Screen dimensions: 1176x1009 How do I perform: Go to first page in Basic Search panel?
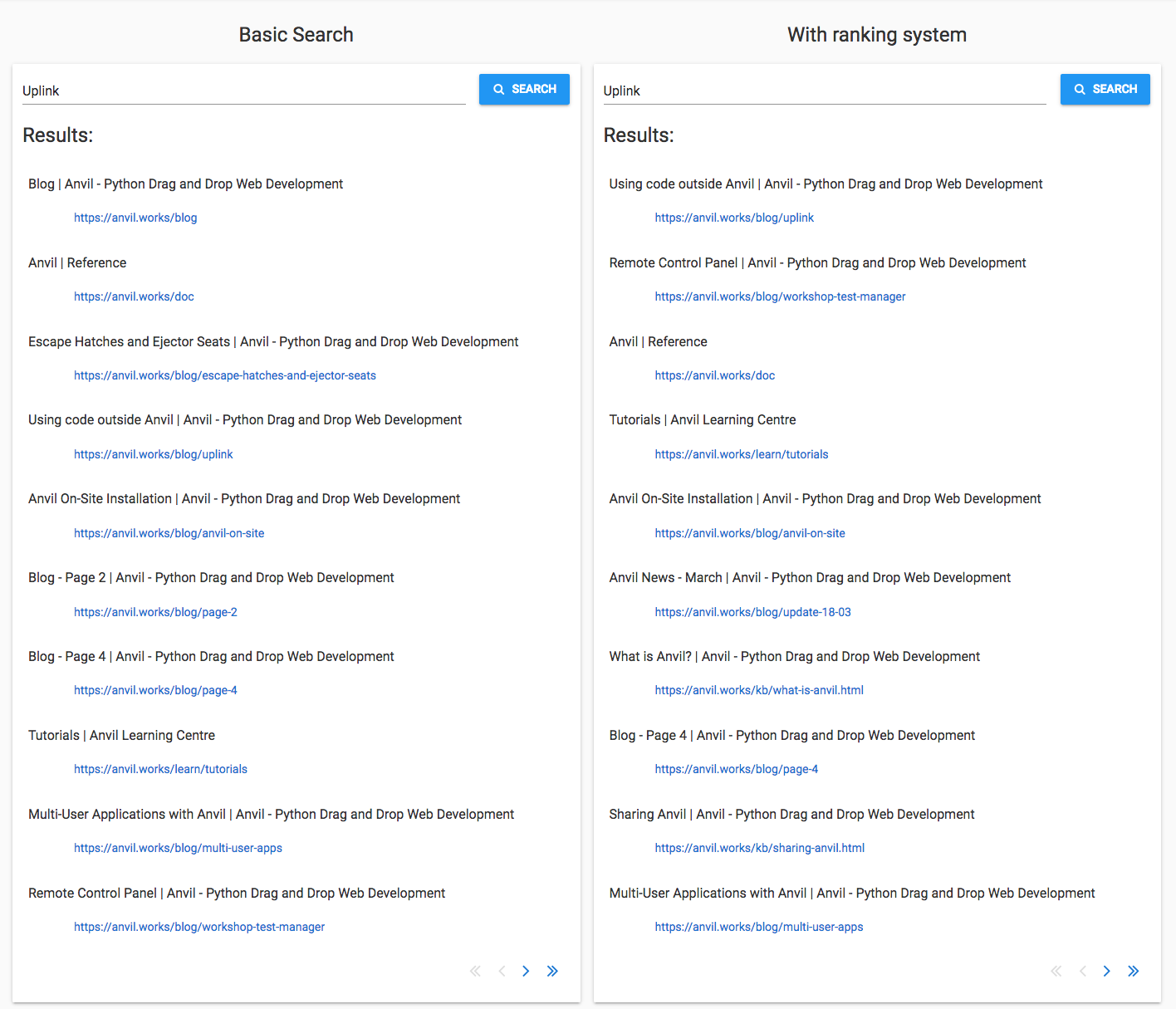point(475,971)
